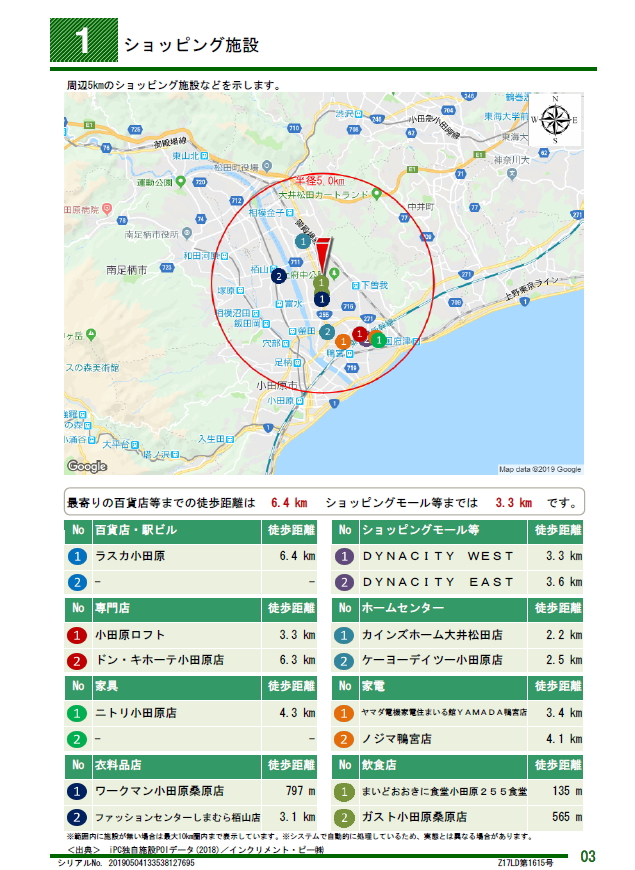
Task: Click red circle 2 beside ドン・キホーテ小田原店
Action: coord(77,661)
